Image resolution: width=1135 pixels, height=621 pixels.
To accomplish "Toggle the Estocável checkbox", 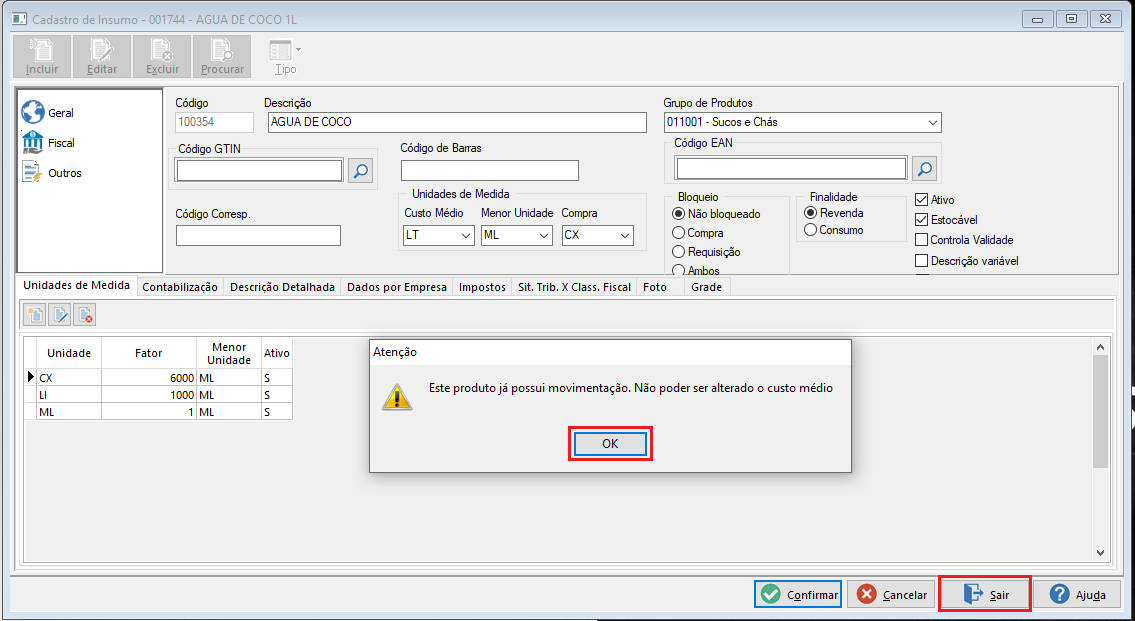I will pos(921,219).
